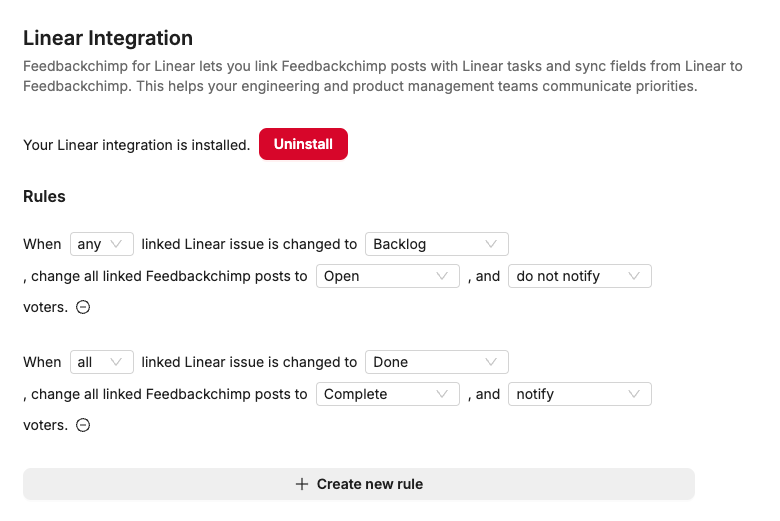This screenshot has height=521, width=780.
Task: Click "Your Linear integration is installed" text
Action: pyautogui.click(x=136, y=145)
